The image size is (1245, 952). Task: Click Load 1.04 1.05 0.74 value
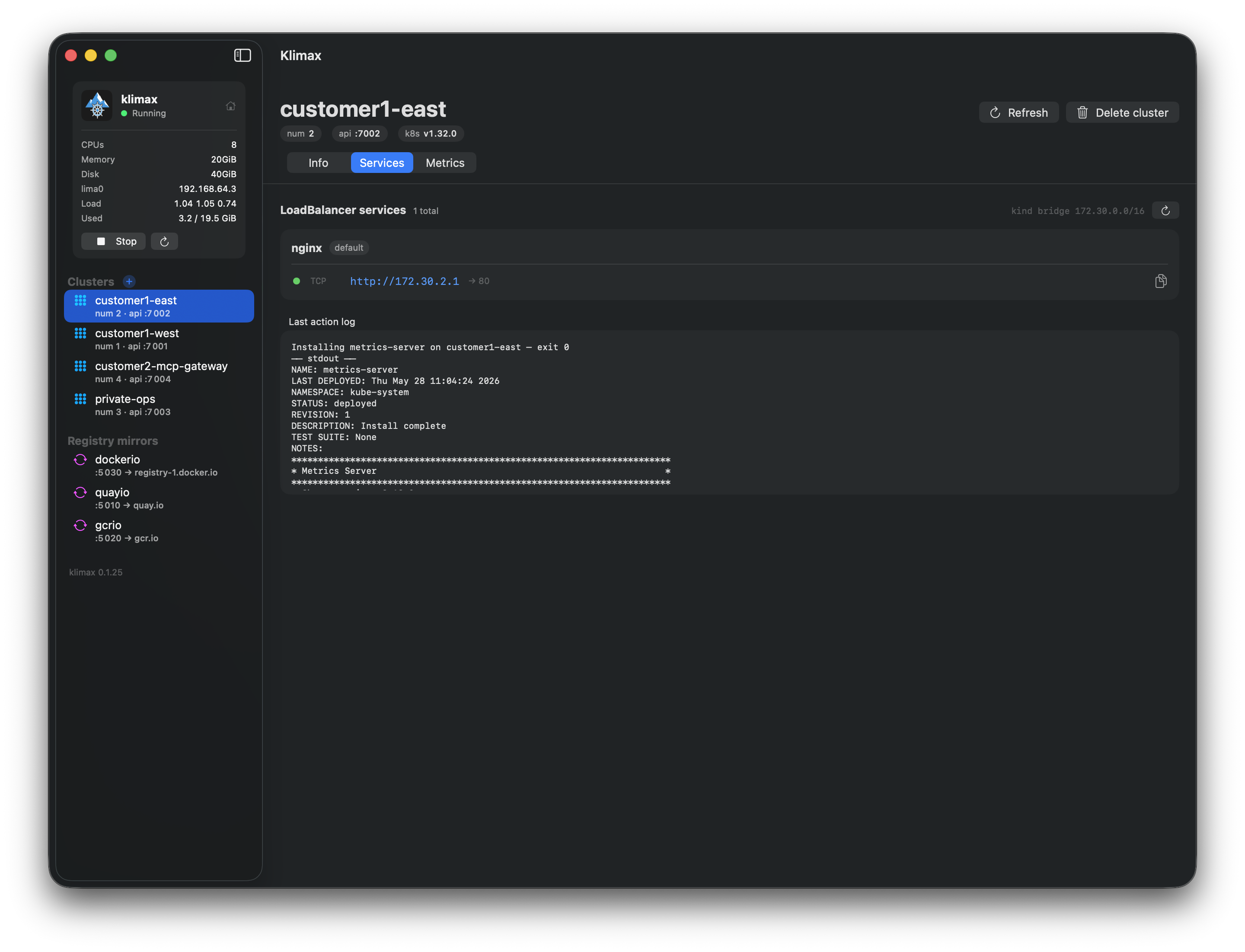[205, 204]
